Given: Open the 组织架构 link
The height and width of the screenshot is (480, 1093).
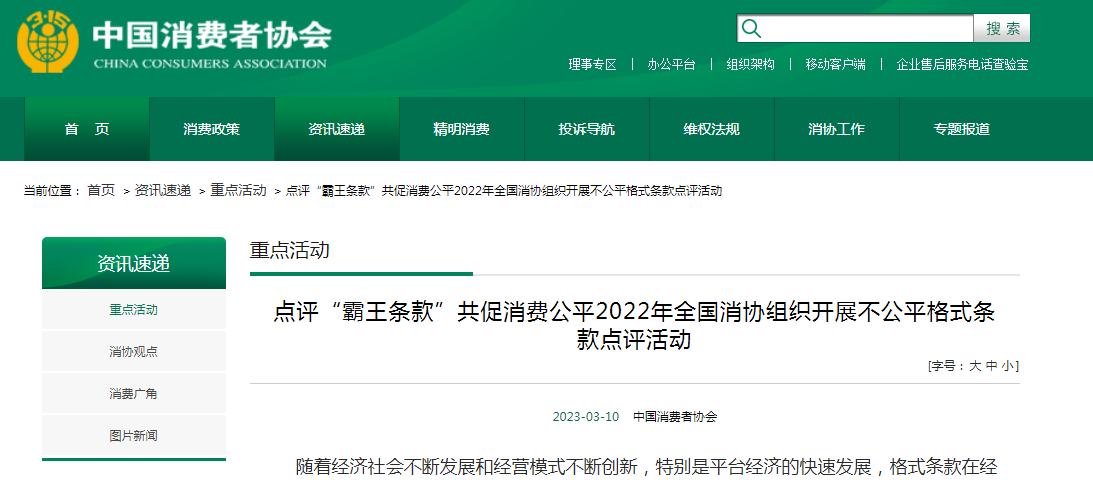Looking at the screenshot, I should coord(750,64).
